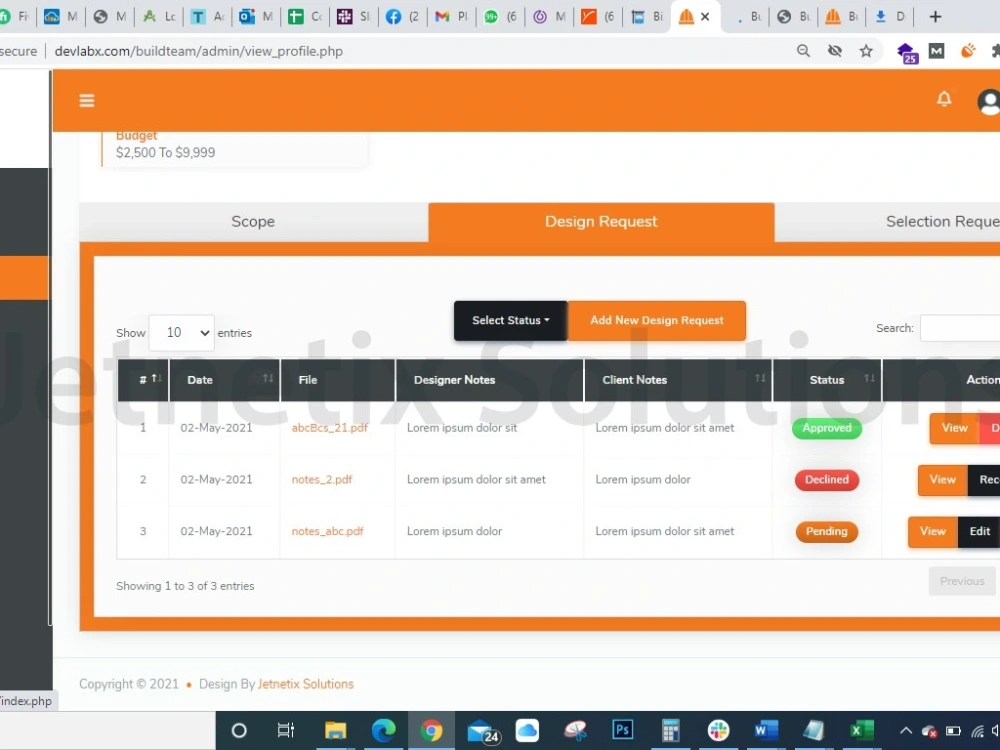This screenshot has width=1000, height=750.
Task: Edit the pending notes_abc.pdf request
Action: pyautogui.click(x=980, y=531)
